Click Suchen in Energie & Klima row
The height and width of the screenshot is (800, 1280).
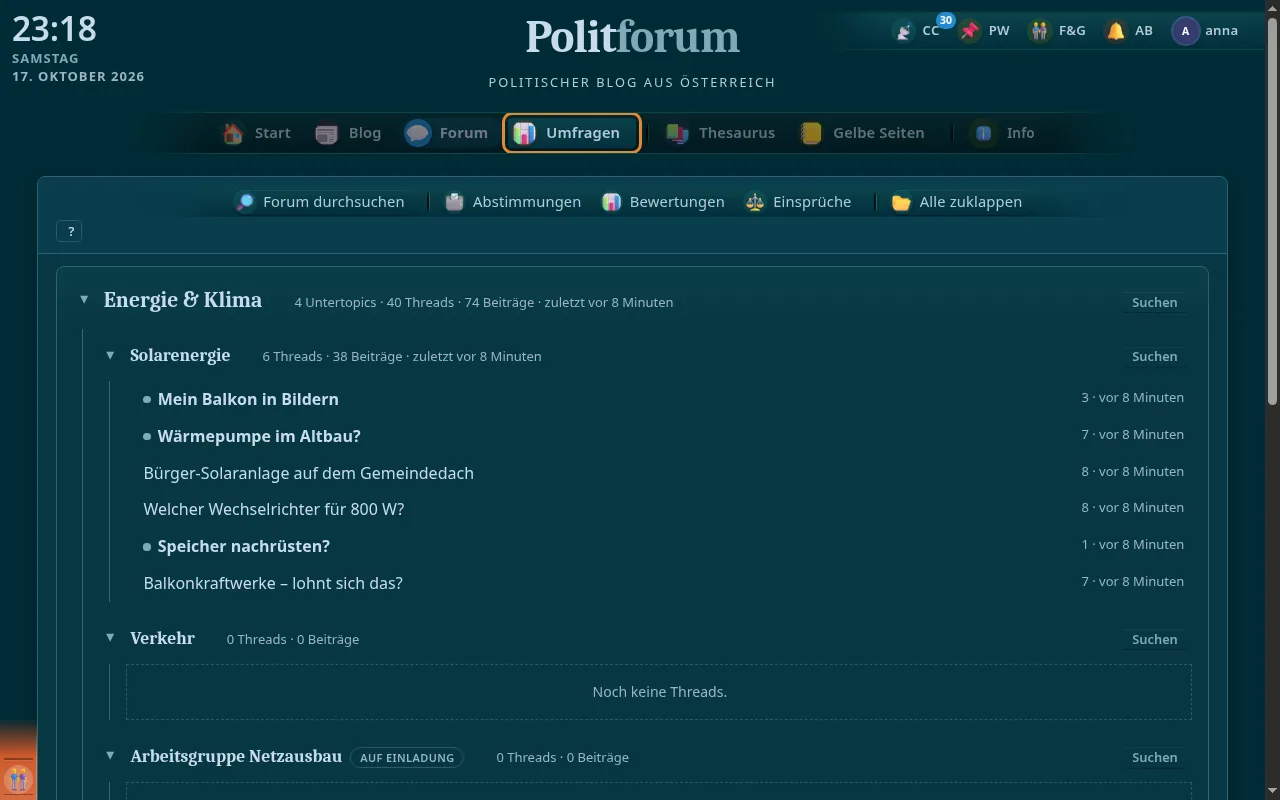click(x=1155, y=302)
